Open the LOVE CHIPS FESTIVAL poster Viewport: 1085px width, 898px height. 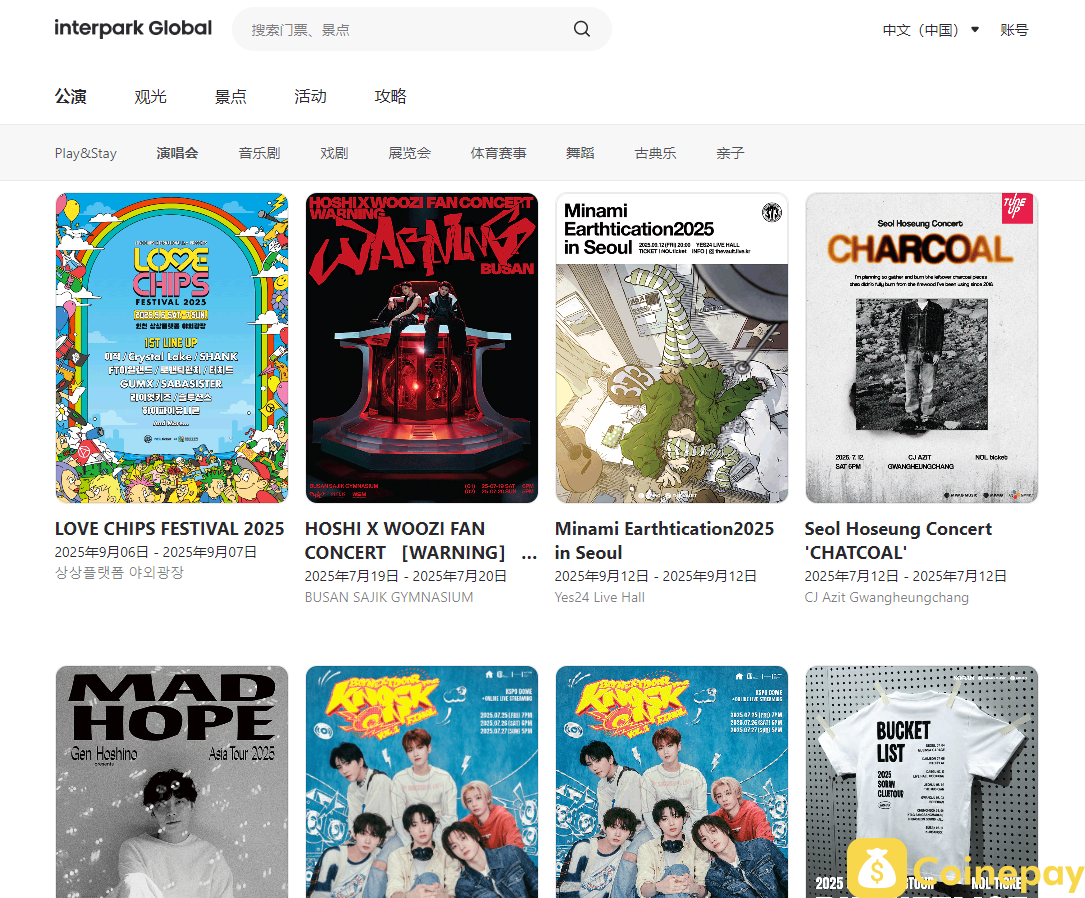(x=172, y=348)
